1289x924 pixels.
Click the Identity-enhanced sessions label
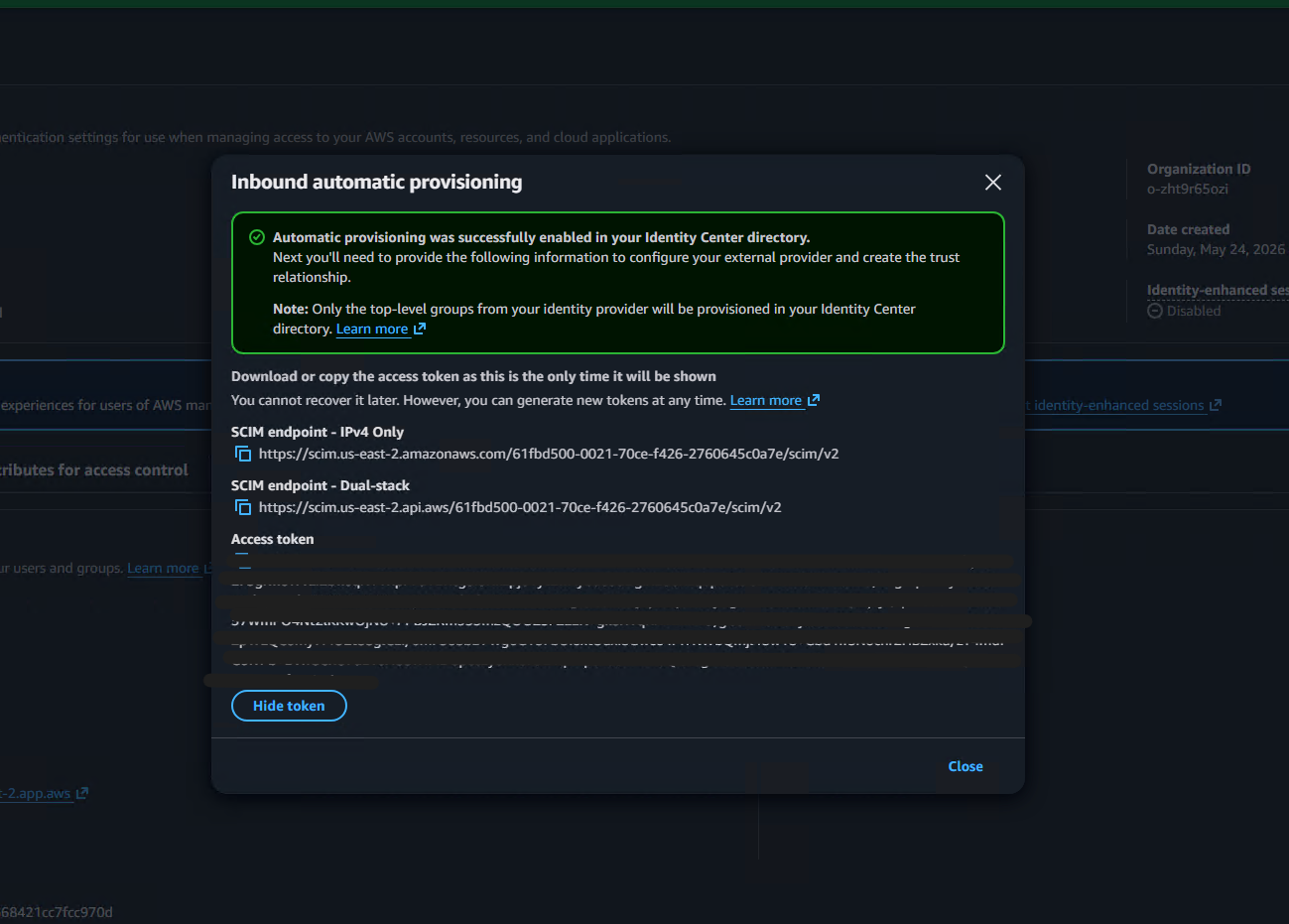pyautogui.click(x=1218, y=291)
